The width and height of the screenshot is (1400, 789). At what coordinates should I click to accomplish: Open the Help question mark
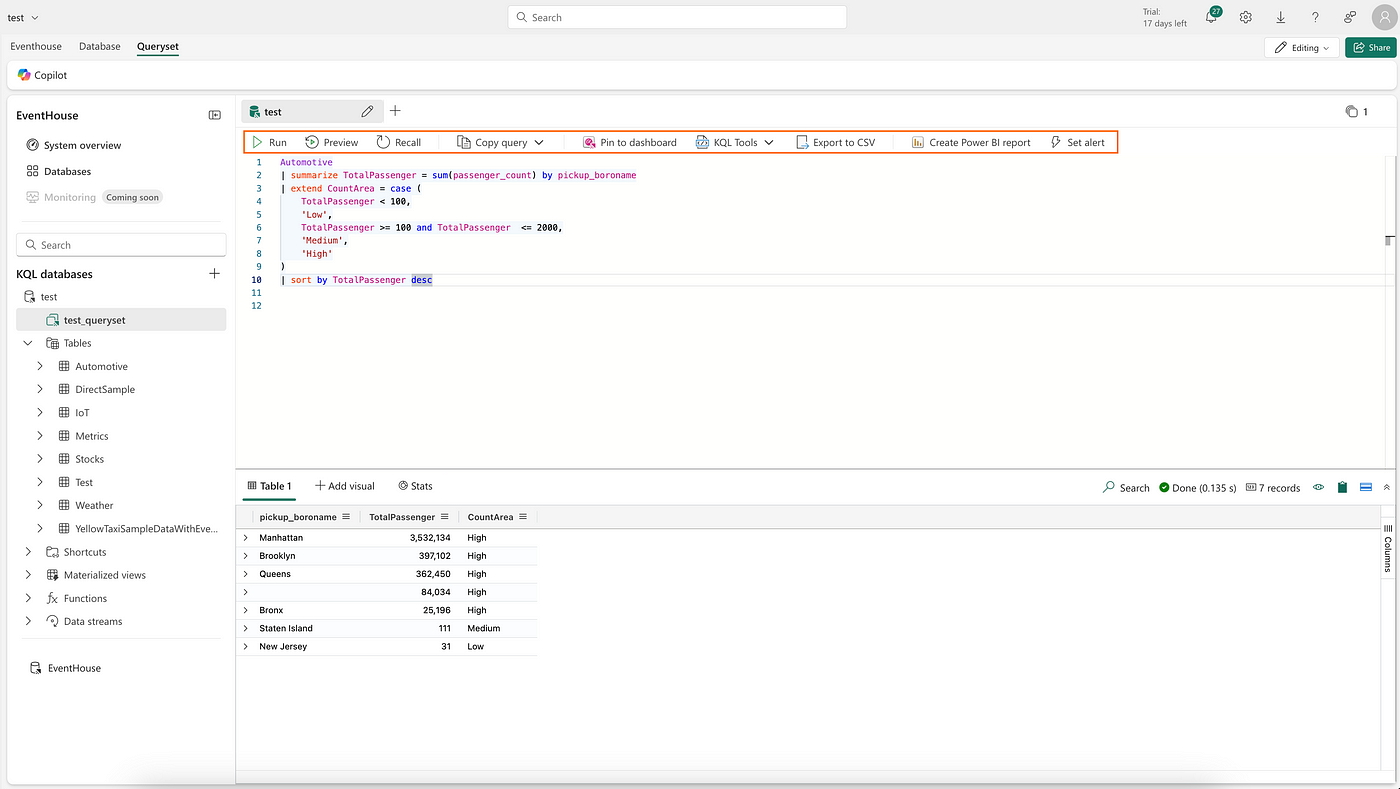tap(1315, 17)
